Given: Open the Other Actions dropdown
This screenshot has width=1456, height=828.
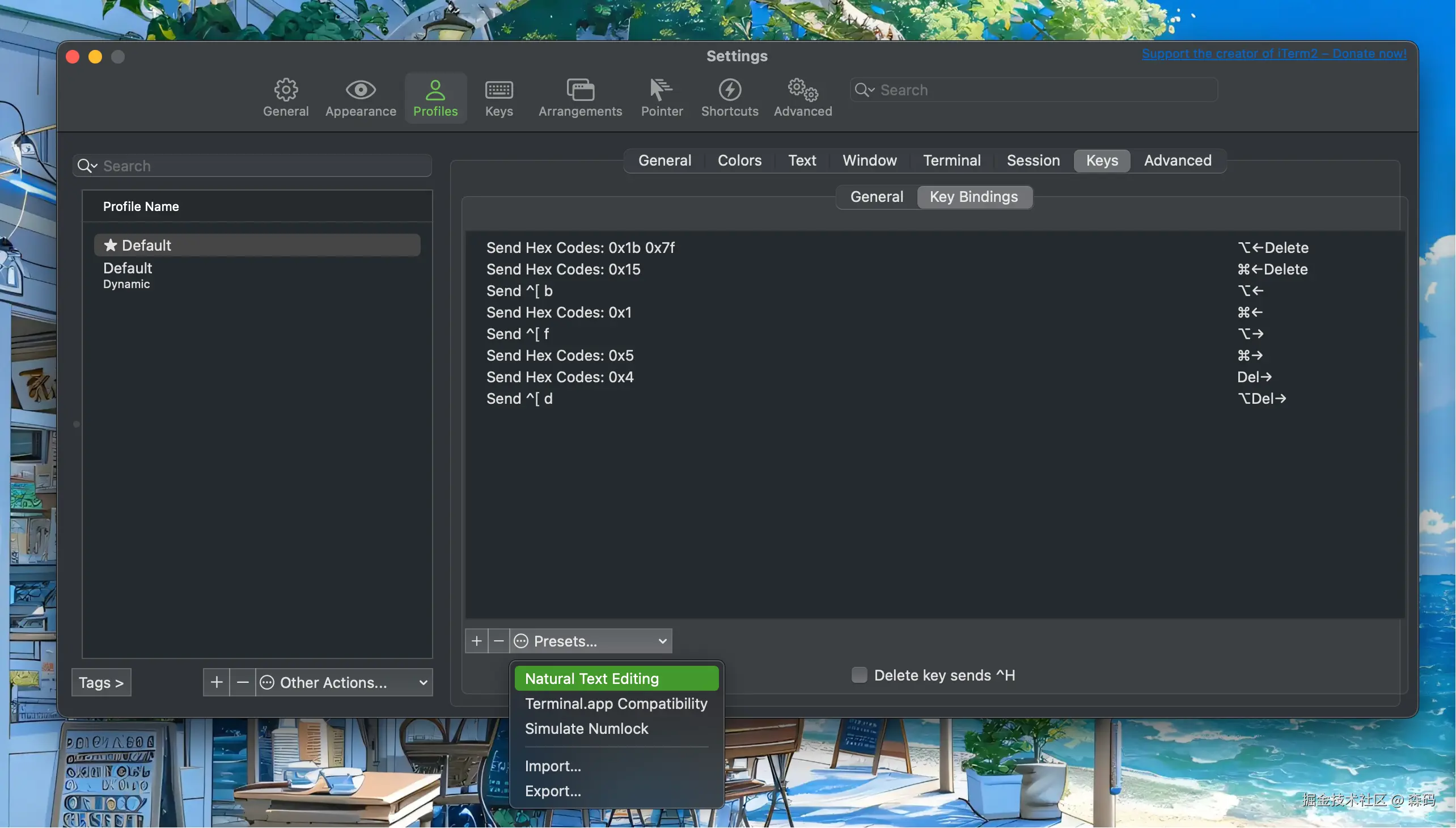Looking at the screenshot, I should point(345,682).
